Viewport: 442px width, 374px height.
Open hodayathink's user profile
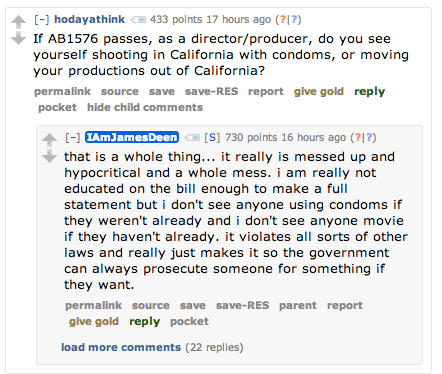point(89,19)
